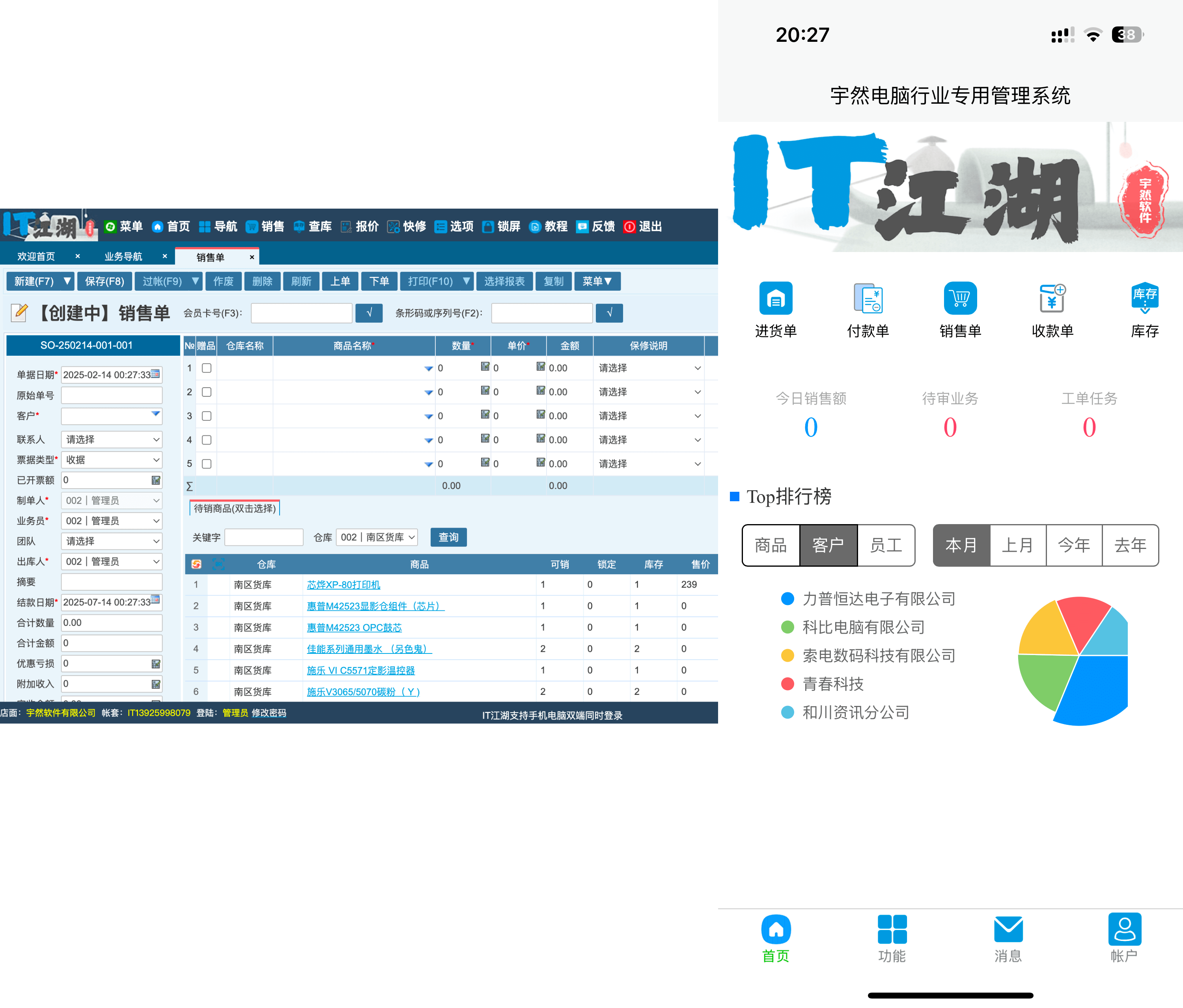The height and width of the screenshot is (1008, 1183).
Task: Expand the 票据类型 dropdown showing 收据
Action: (112, 460)
